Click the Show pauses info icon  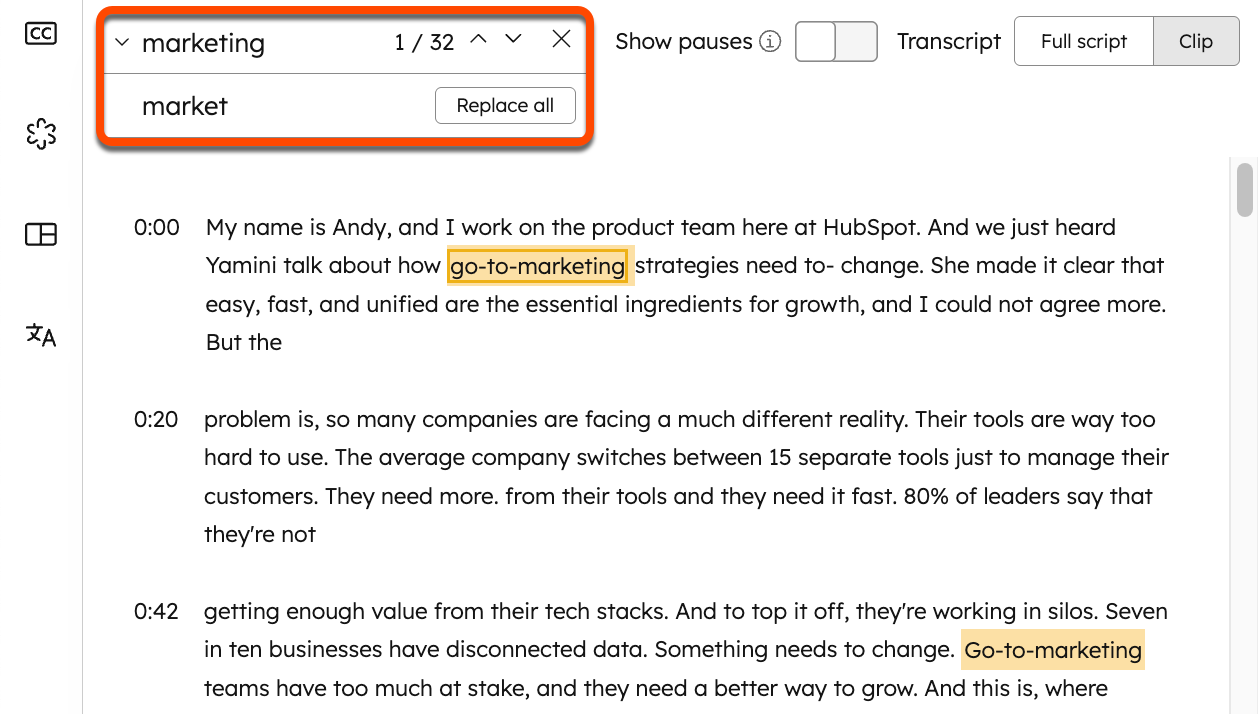pos(770,42)
